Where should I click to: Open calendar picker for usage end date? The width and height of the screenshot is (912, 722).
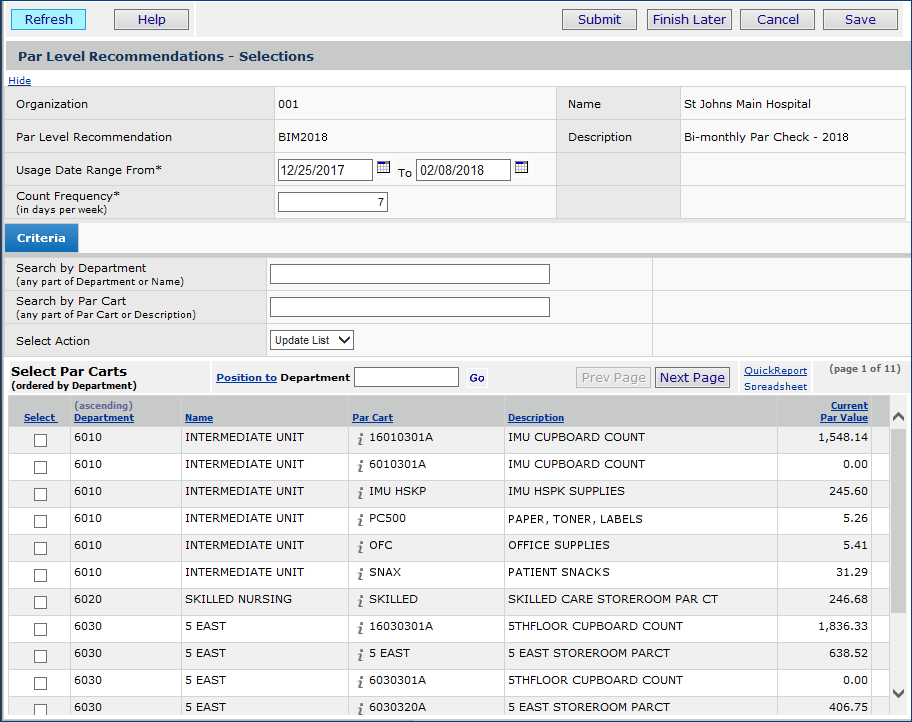click(x=521, y=168)
